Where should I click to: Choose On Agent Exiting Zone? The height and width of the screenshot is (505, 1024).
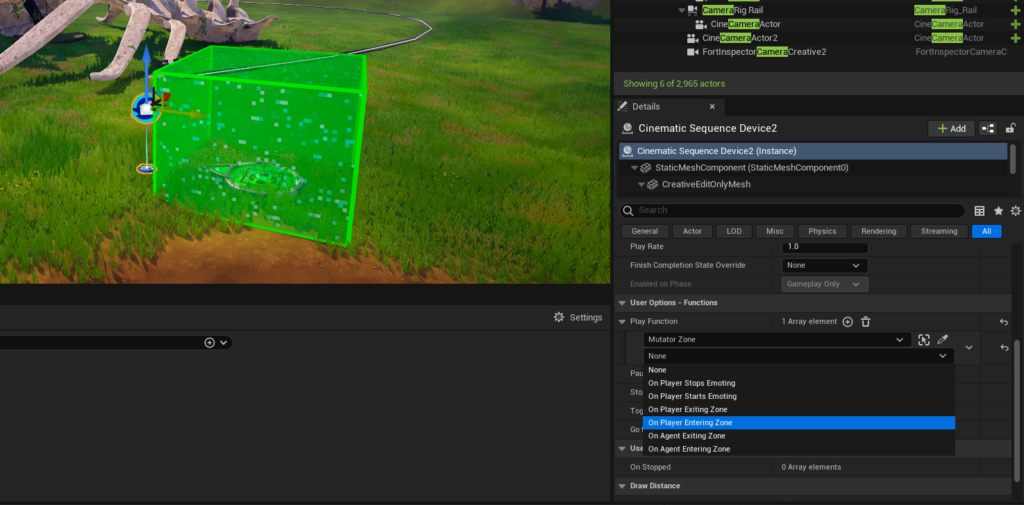799,436
